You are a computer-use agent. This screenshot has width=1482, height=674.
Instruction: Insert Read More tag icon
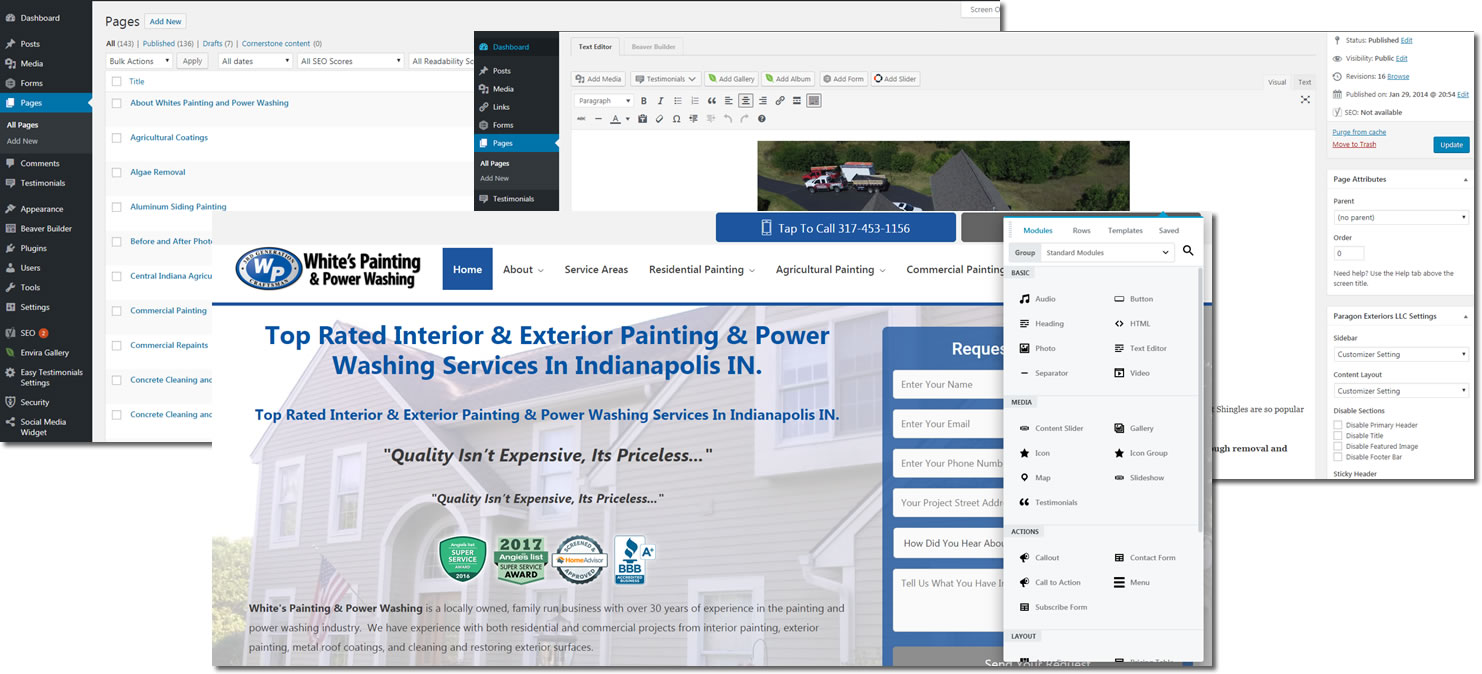click(797, 101)
